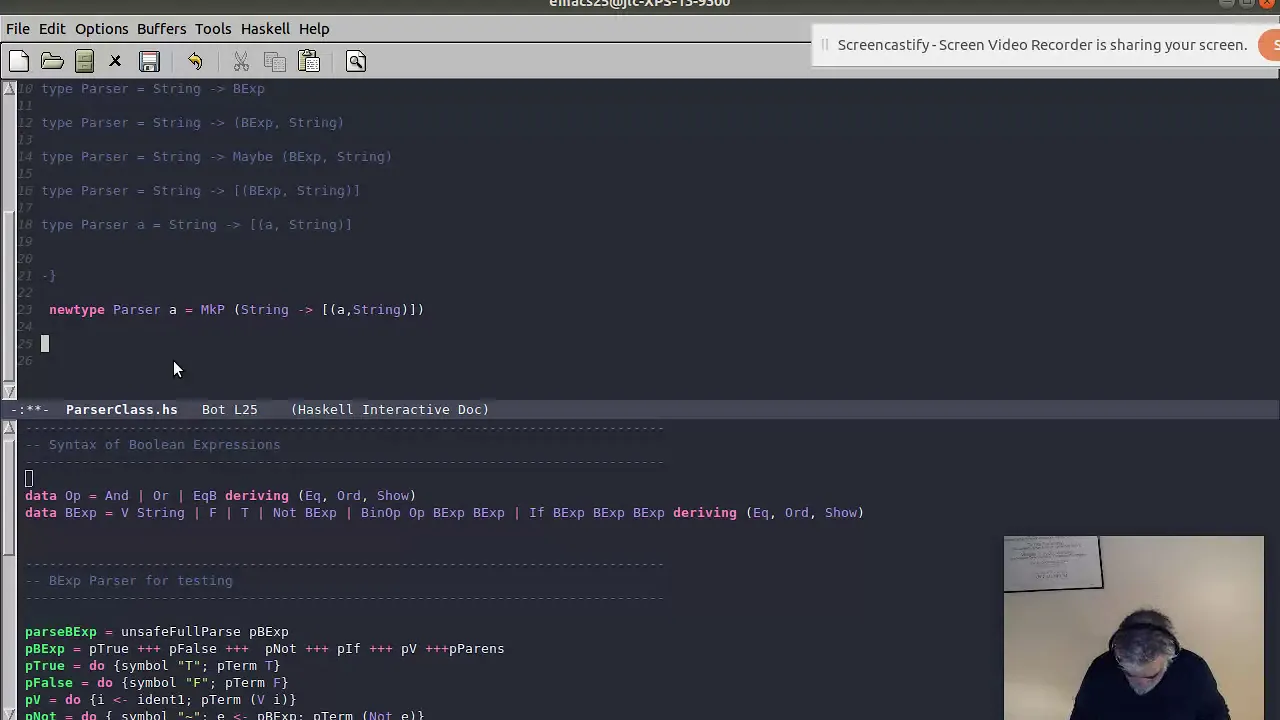Click the '-:**-' modified status in mode line

coord(29,409)
